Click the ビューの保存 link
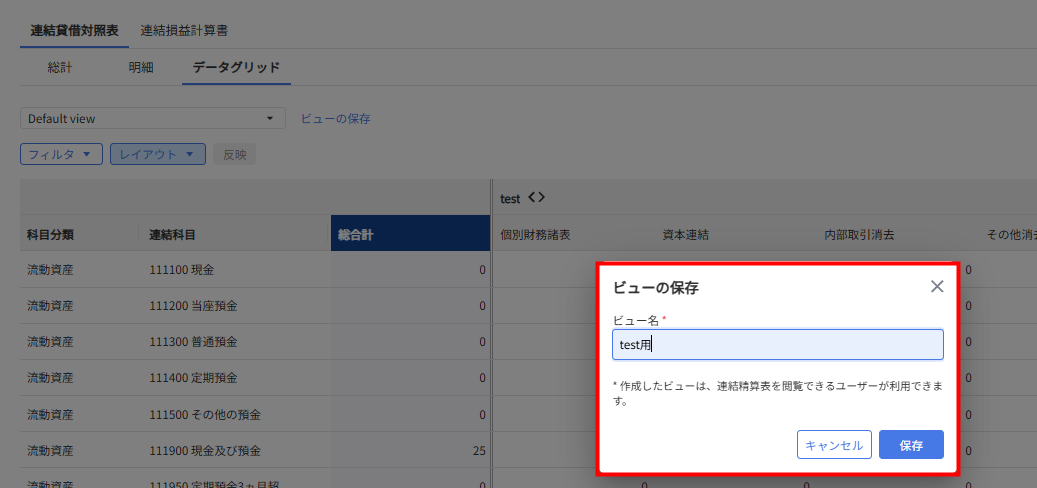This screenshot has height=488, width=1037. click(x=336, y=118)
